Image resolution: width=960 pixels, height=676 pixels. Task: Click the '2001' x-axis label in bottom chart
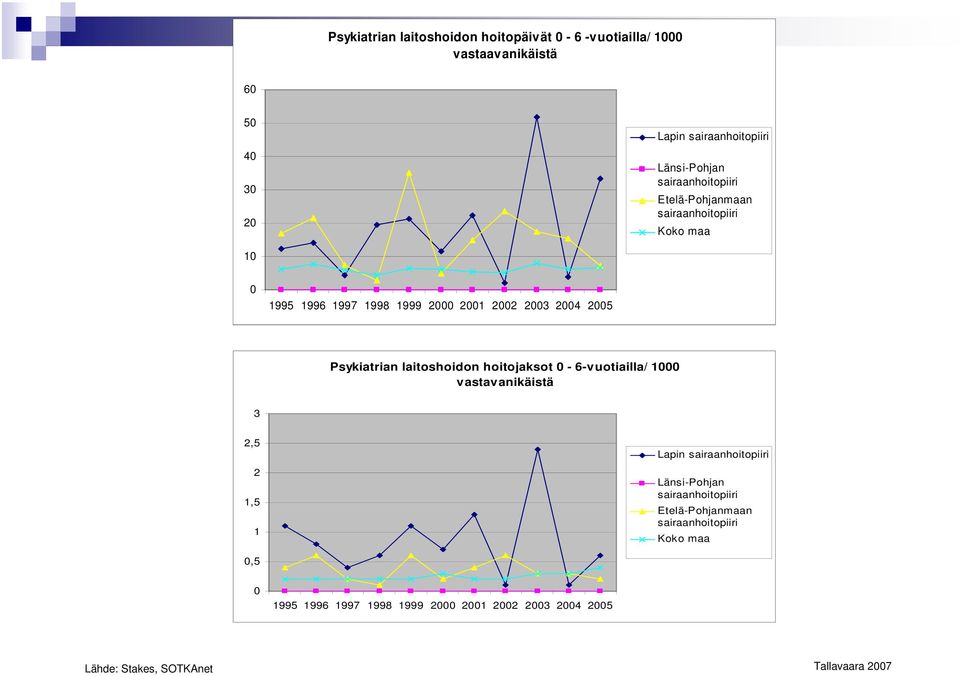(x=474, y=606)
